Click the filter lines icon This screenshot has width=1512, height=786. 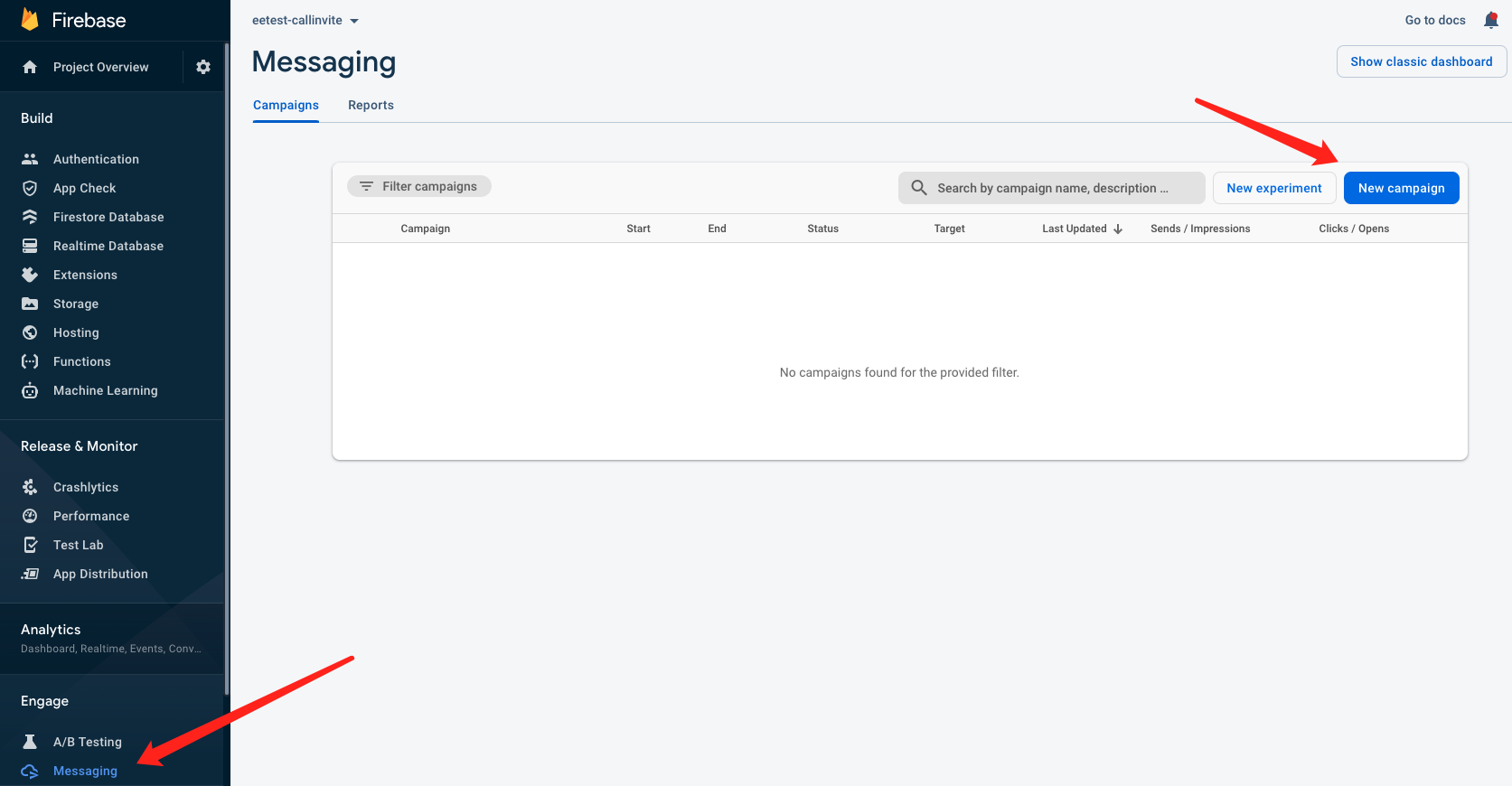tap(366, 186)
